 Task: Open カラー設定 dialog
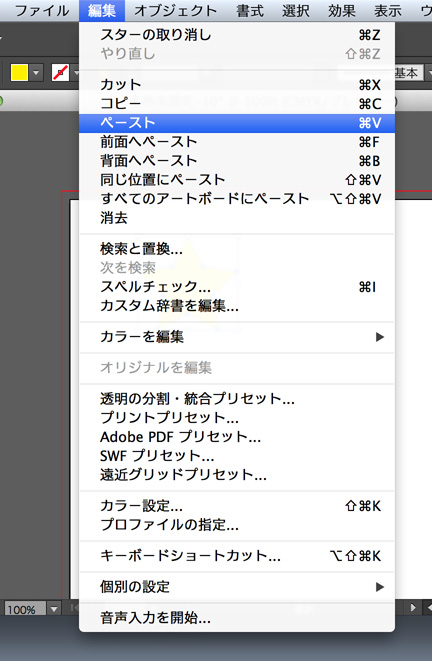point(237,506)
